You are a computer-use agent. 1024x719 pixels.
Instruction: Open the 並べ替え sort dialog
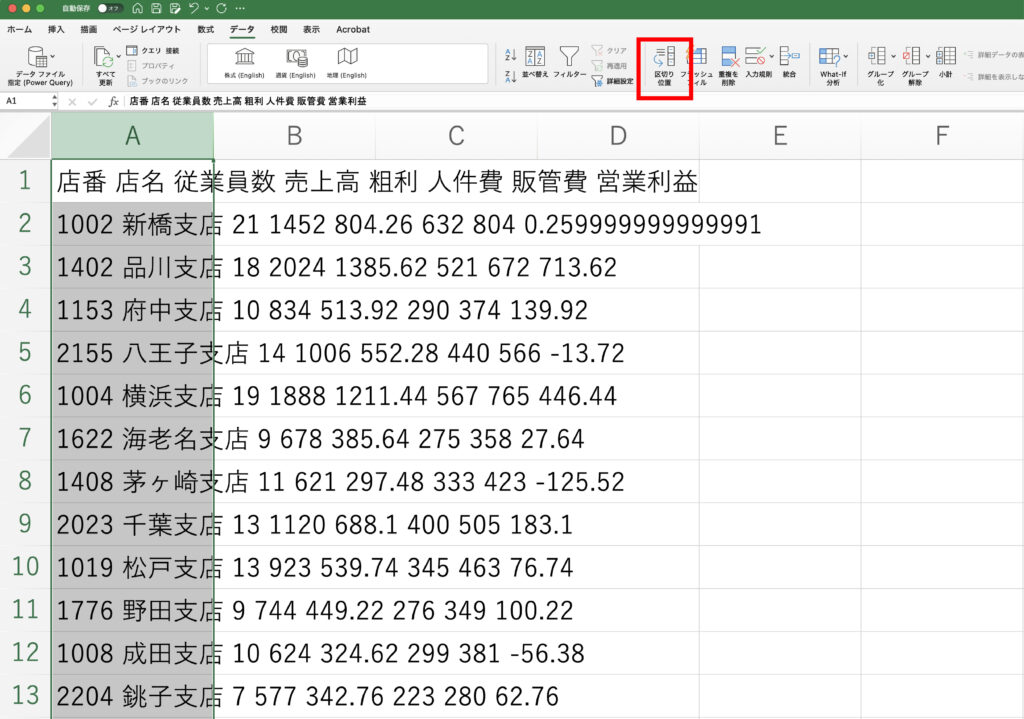535,57
